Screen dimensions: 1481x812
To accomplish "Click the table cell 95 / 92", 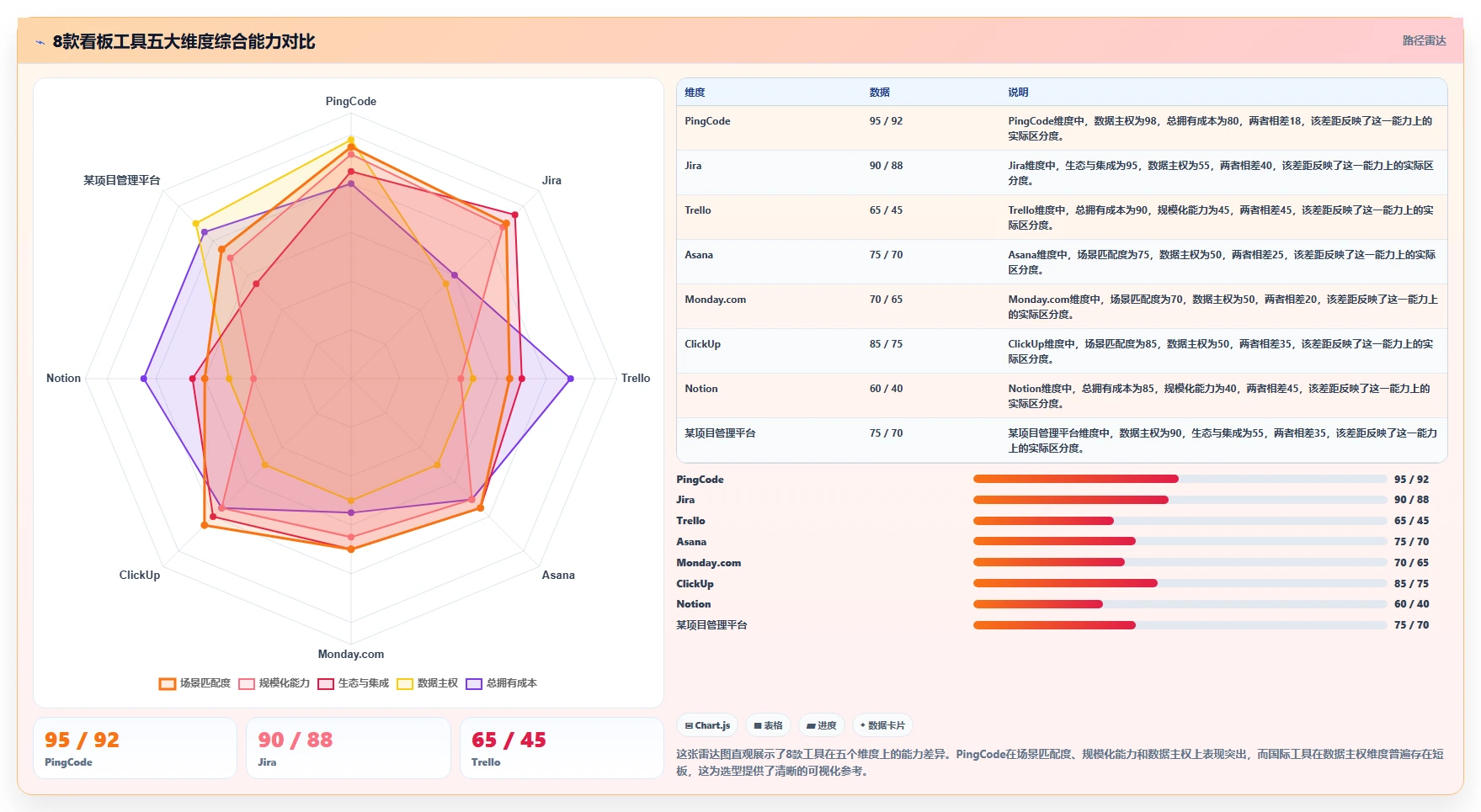I will coord(886,121).
